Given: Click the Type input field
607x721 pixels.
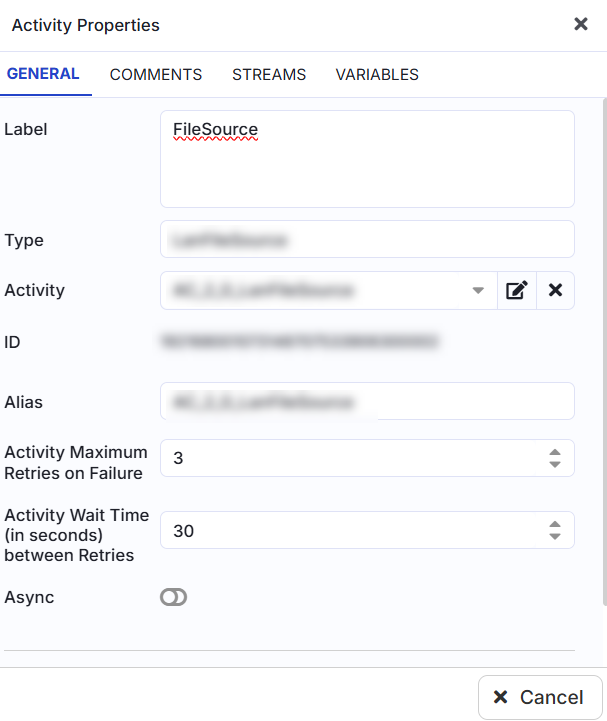Looking at the screenshot, I should [367, 239].
